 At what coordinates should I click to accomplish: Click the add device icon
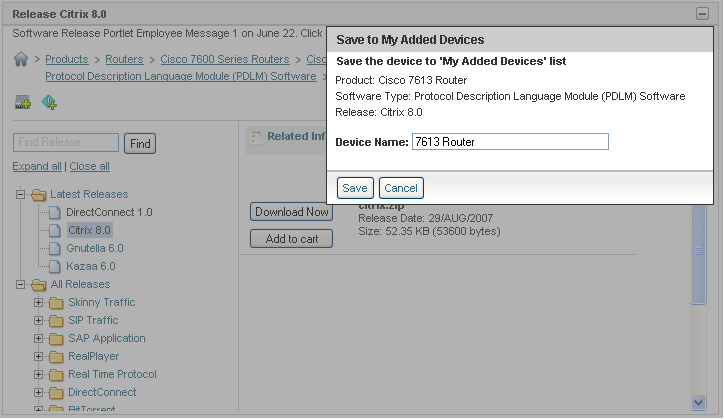(x=23, y=102)
